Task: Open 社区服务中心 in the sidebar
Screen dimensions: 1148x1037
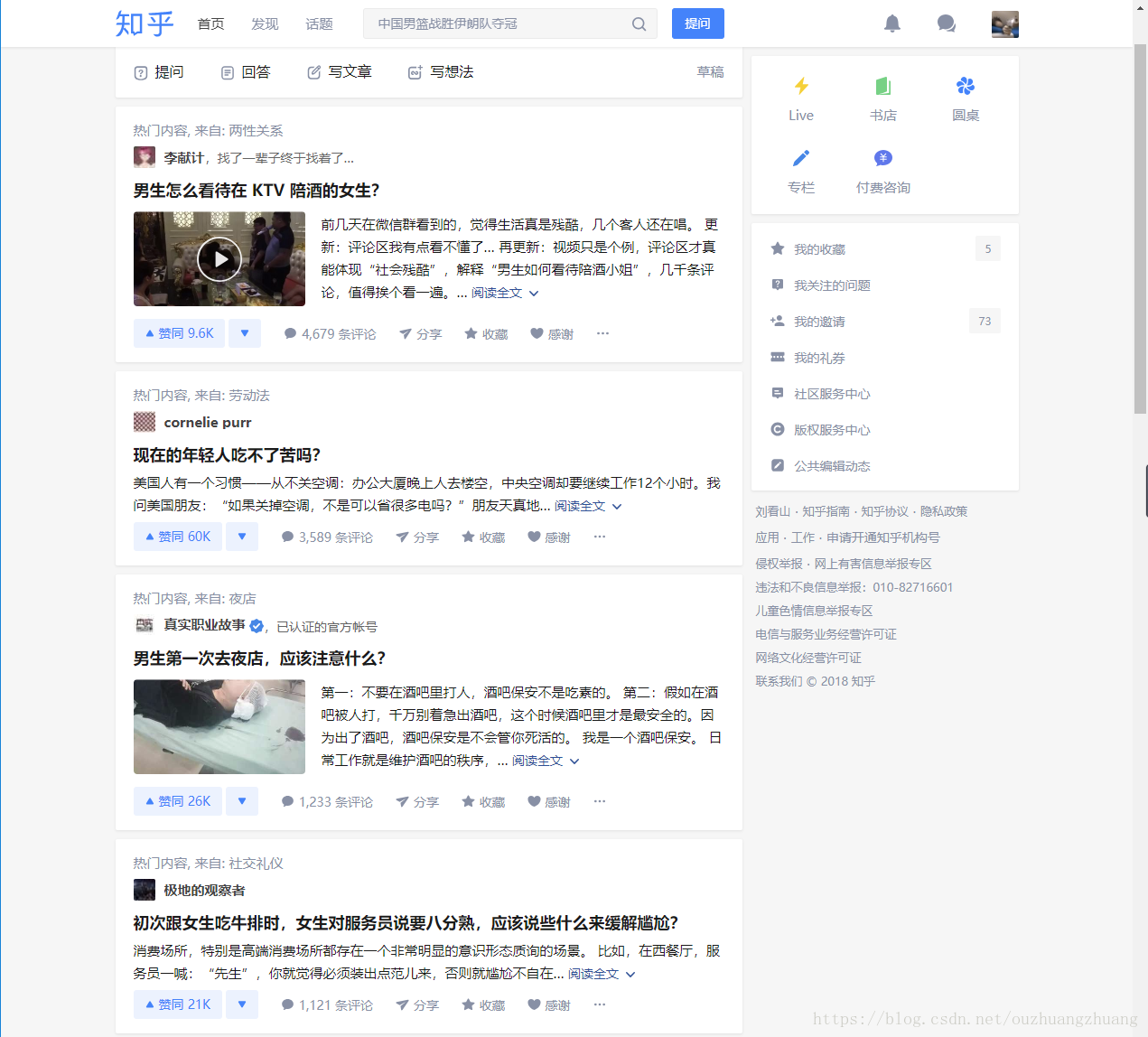Action: [885, 394]
